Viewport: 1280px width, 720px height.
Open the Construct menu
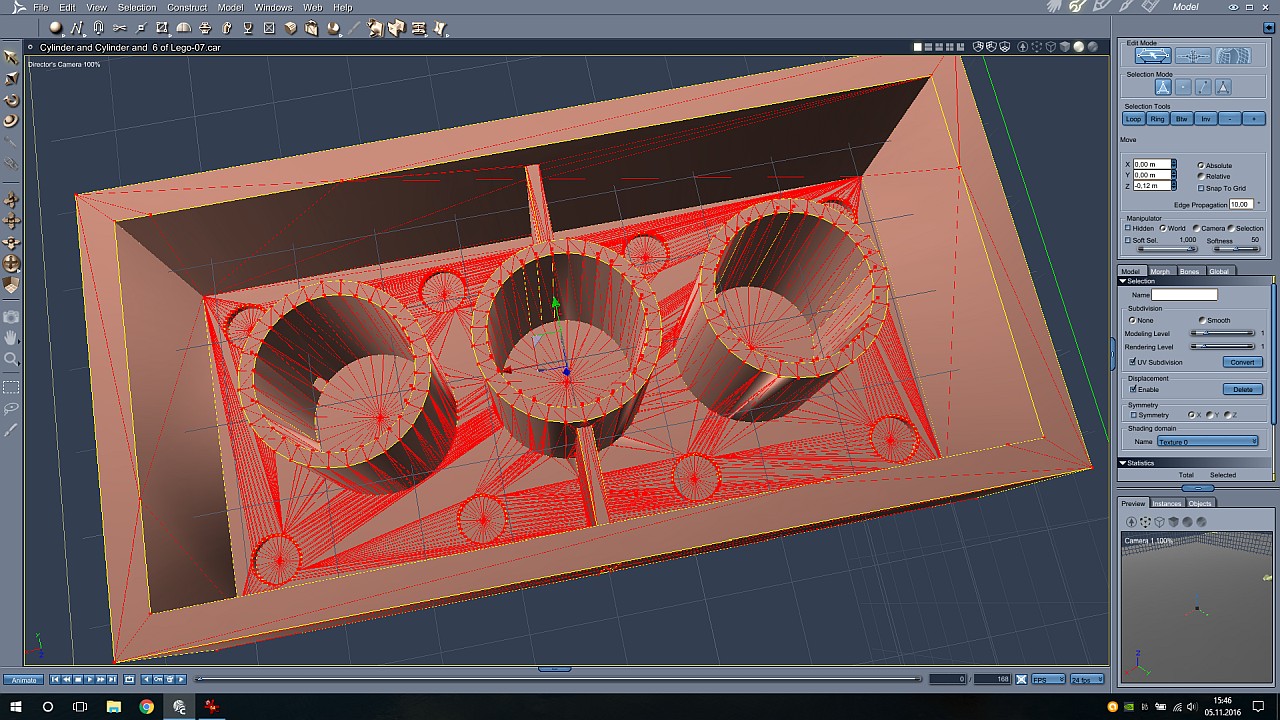coord(187,7)
